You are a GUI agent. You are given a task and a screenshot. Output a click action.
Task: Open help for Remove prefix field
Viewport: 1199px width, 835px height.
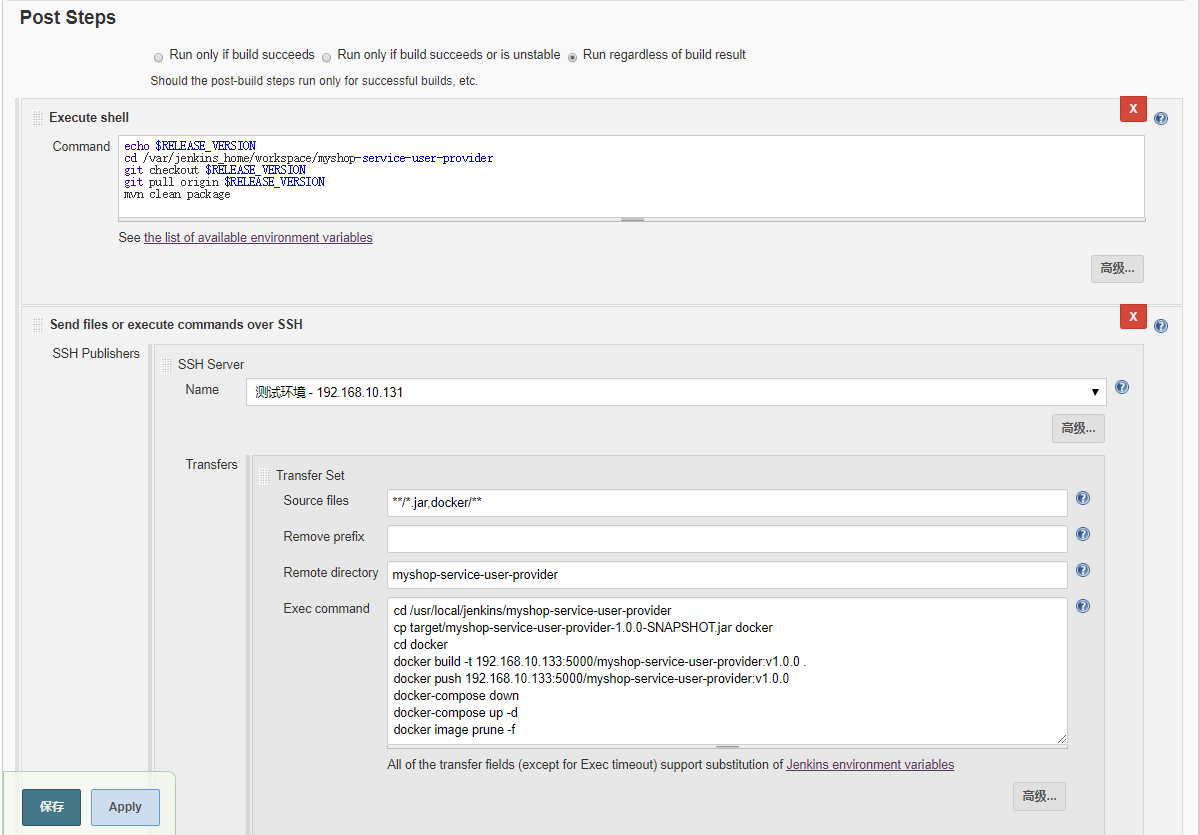[1082, 535]
